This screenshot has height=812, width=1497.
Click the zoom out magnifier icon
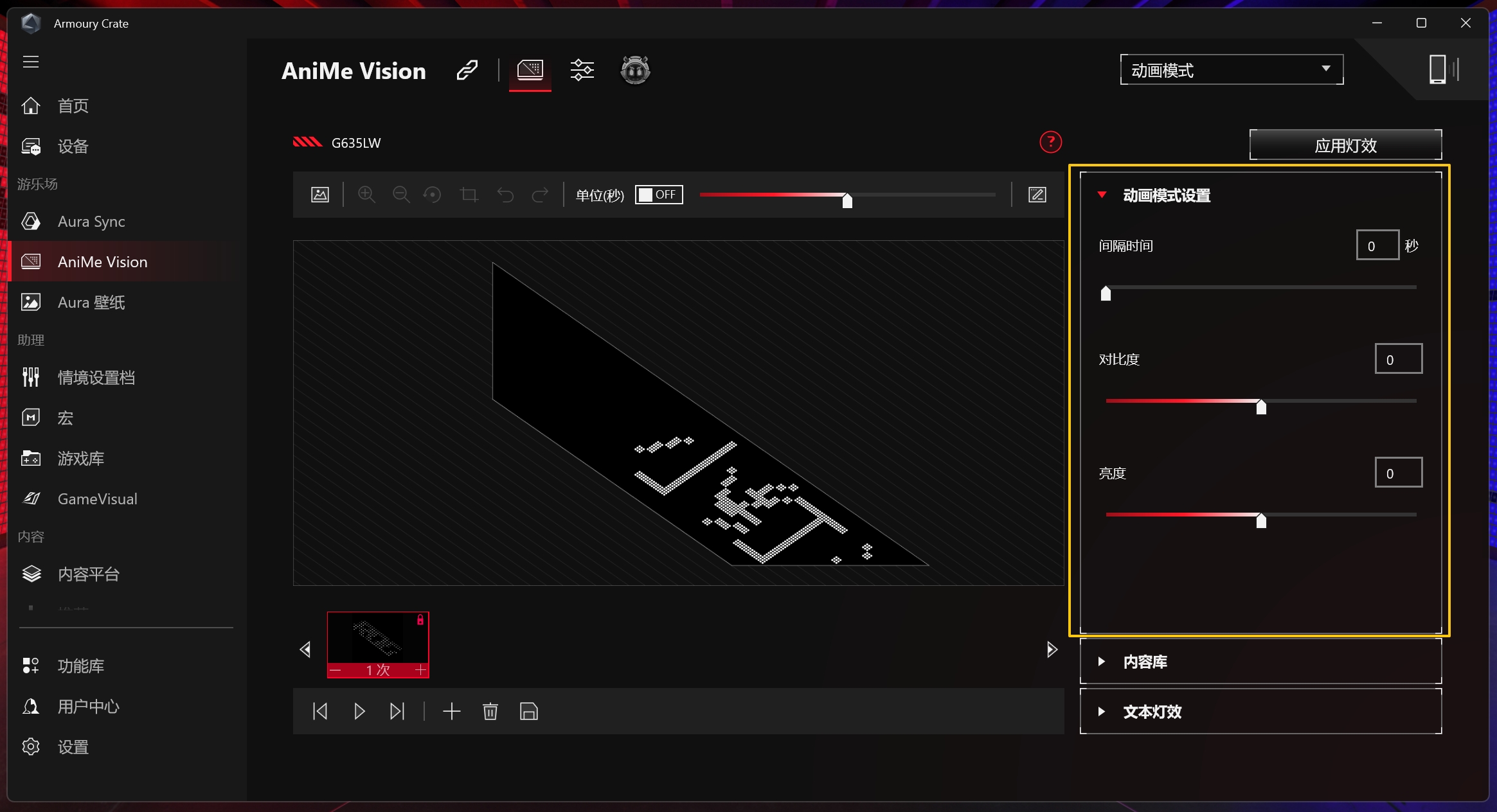401,195
